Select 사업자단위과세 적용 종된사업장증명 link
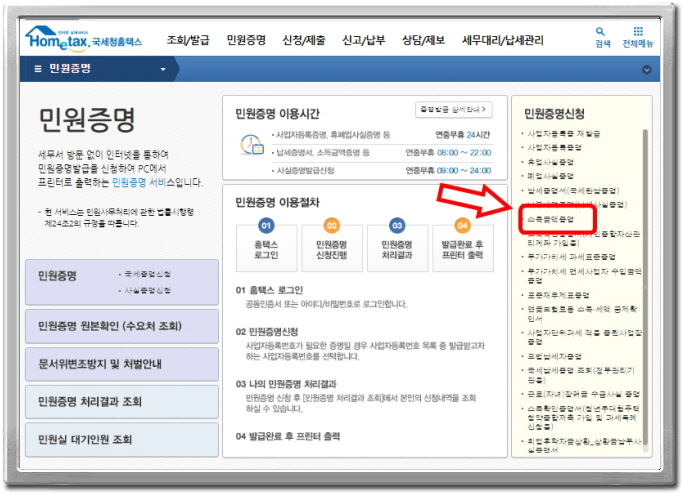This screenshot has width=682, height=493. pyautogui.click(x=584, y=337)
